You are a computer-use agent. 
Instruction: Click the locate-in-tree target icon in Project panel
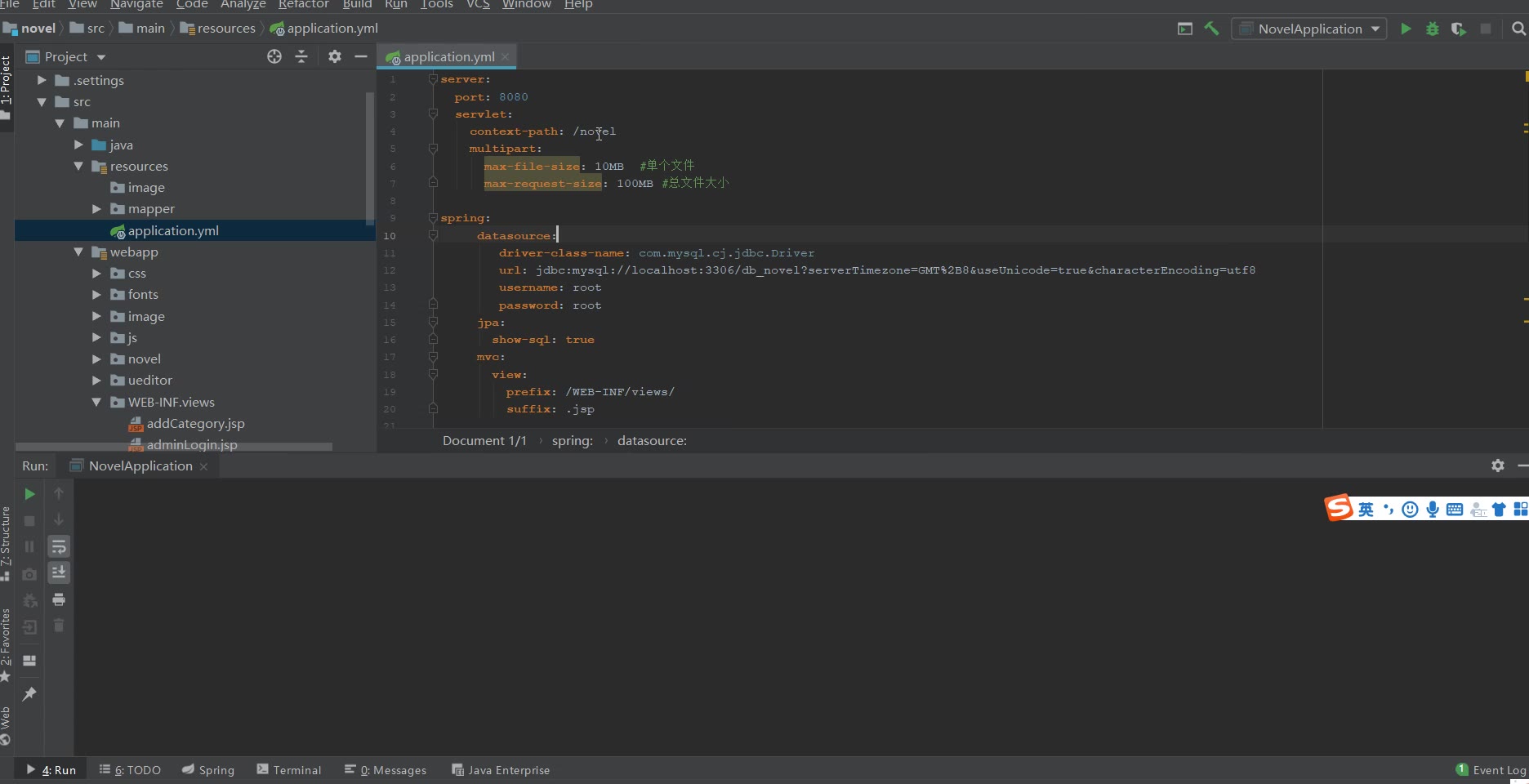pyautogui.click(x=274, y=56)
